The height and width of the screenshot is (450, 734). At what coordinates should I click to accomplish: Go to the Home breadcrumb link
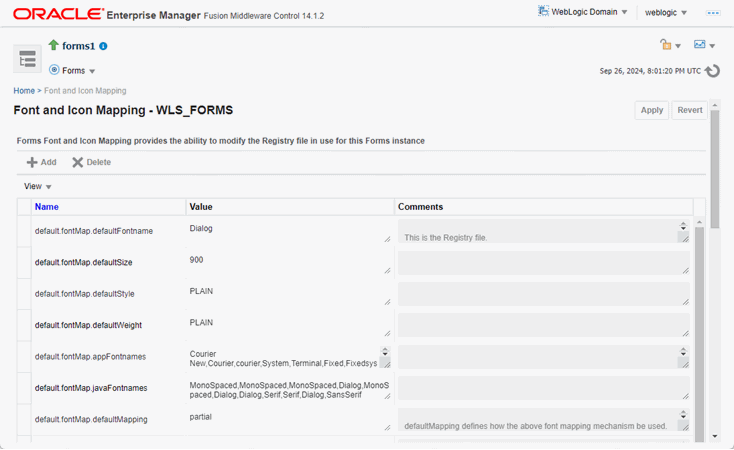click(24, 90)
